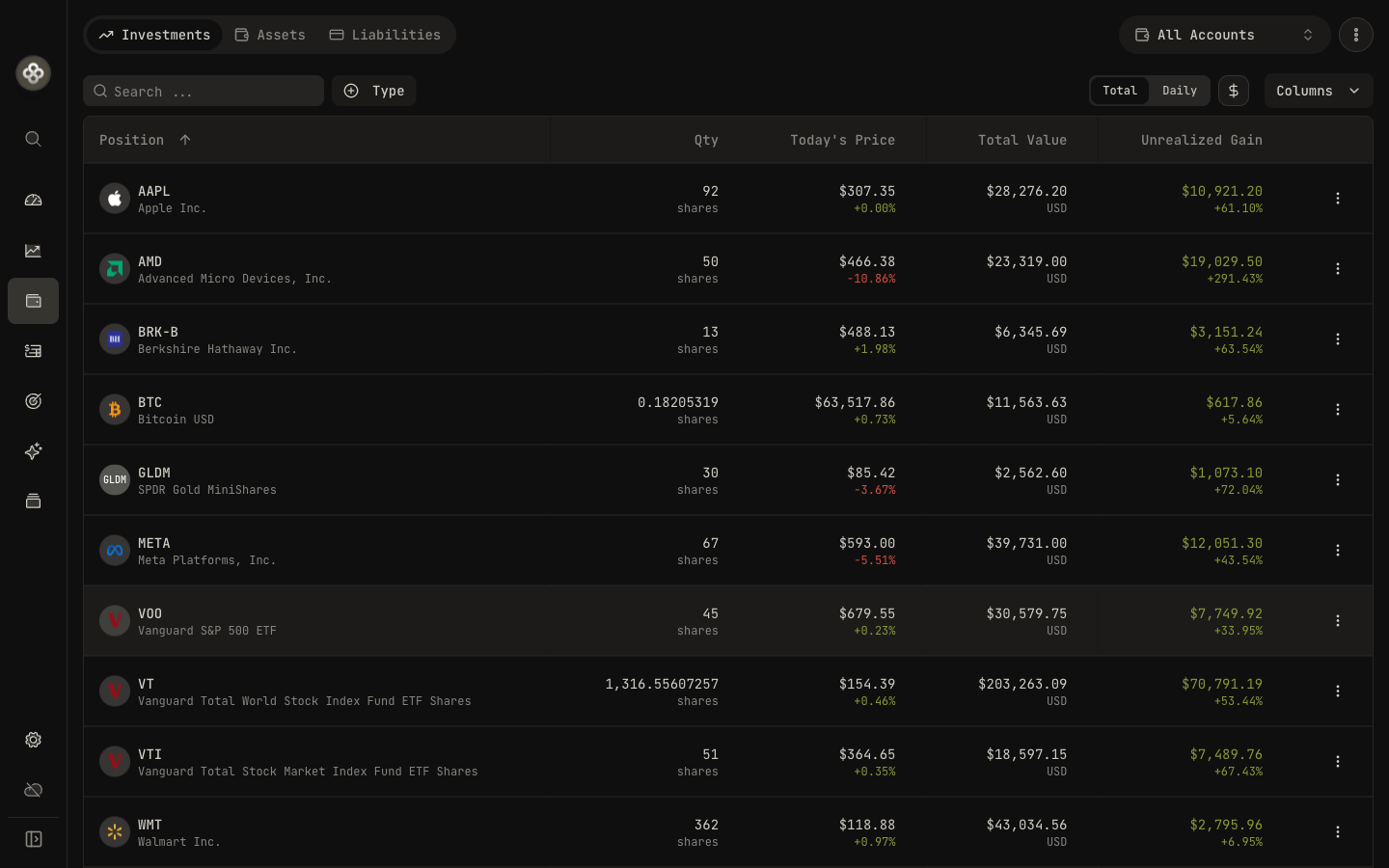Open the sparkle AI assistant icon
The width and height of the screenshot is (1389, 868).
(x=33, y=451)
